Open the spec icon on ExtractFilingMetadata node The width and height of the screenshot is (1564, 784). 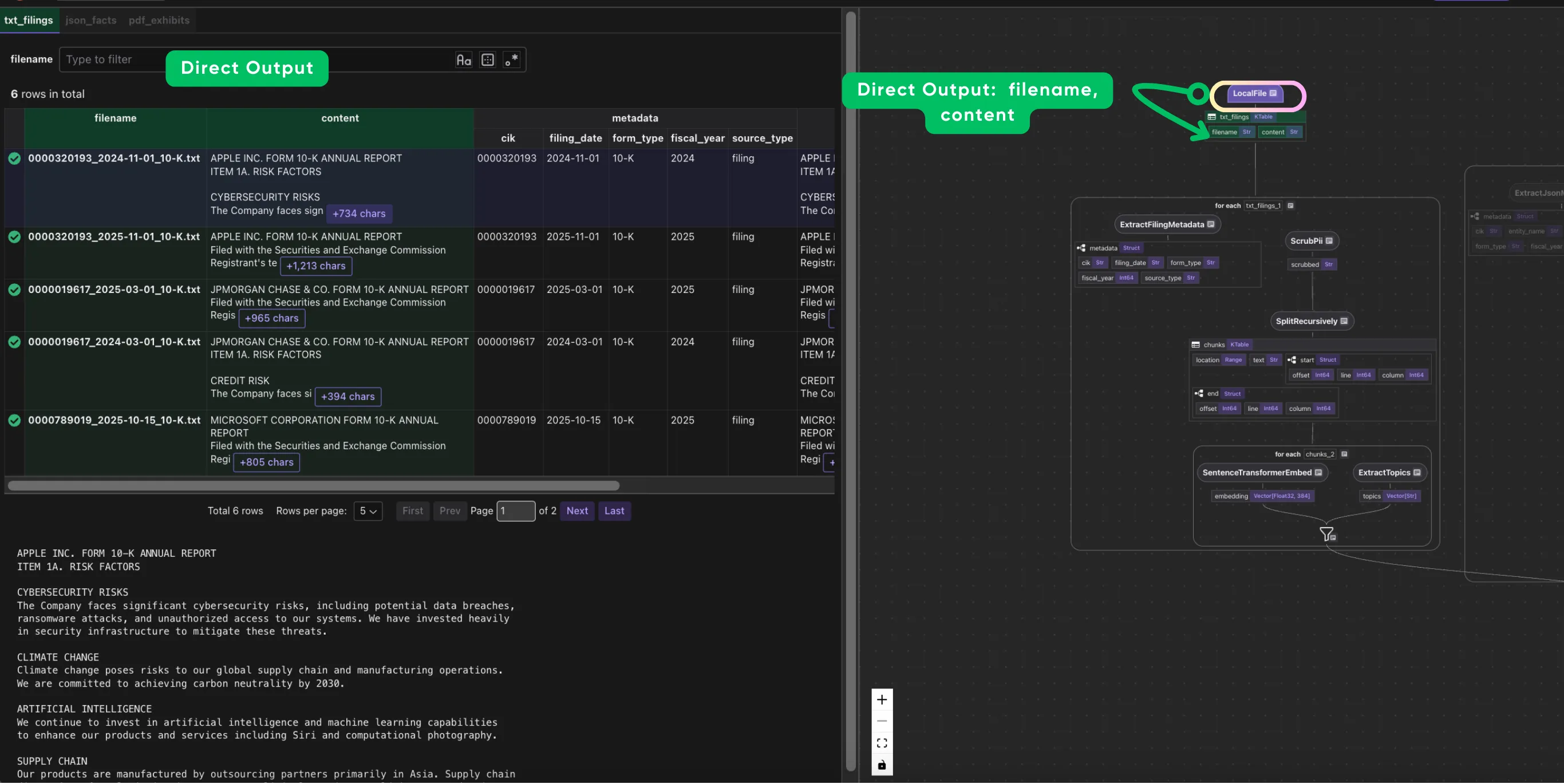click(1211, 224)
